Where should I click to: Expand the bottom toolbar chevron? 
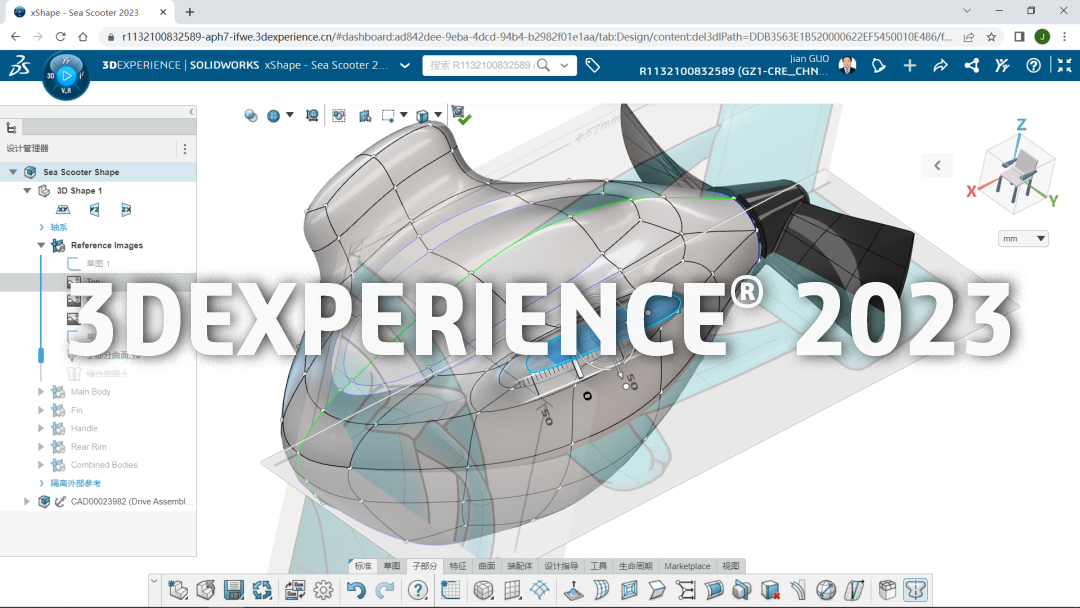point(154,581)
